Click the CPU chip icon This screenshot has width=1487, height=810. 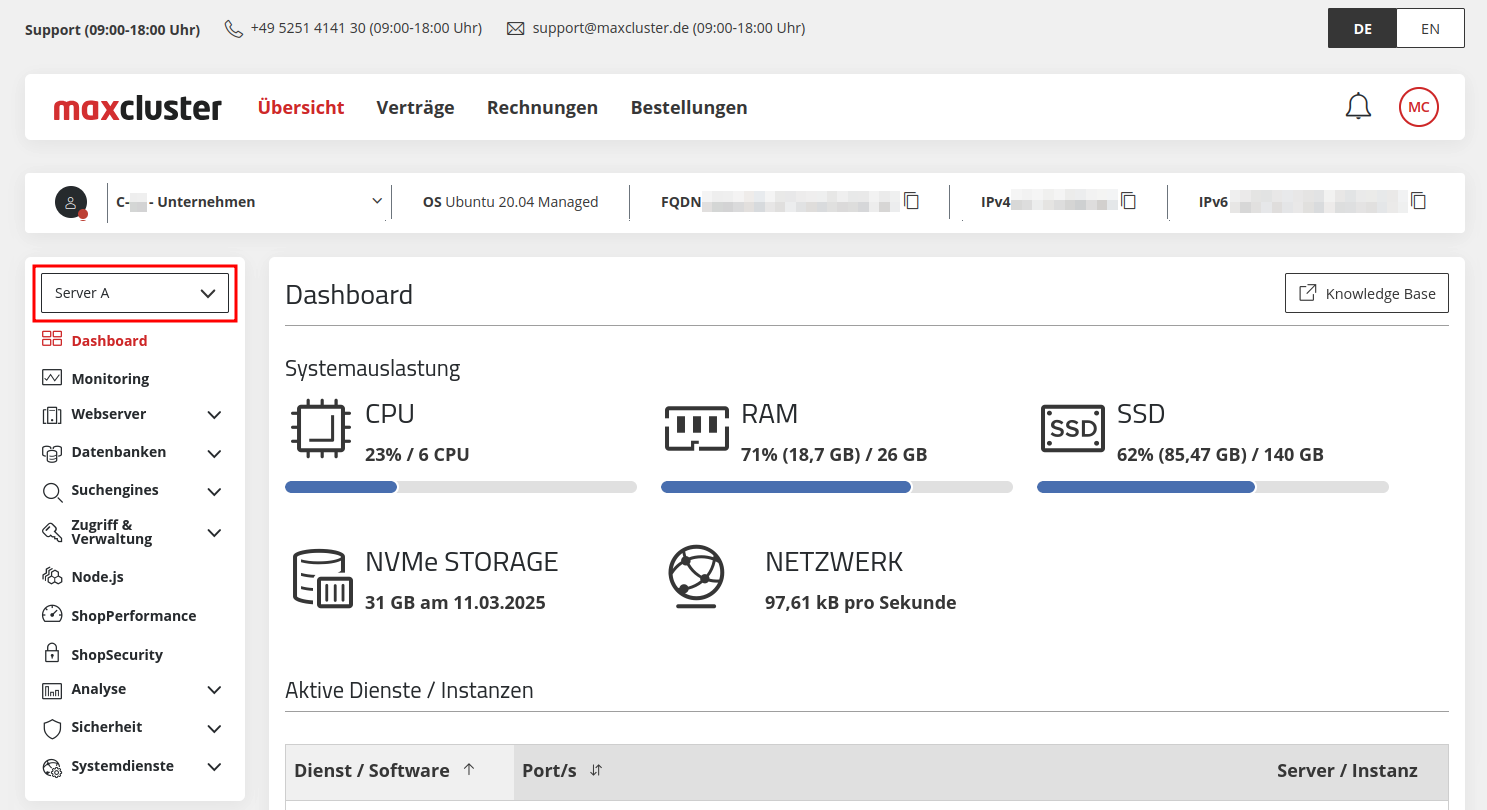(x=320, y=427)
